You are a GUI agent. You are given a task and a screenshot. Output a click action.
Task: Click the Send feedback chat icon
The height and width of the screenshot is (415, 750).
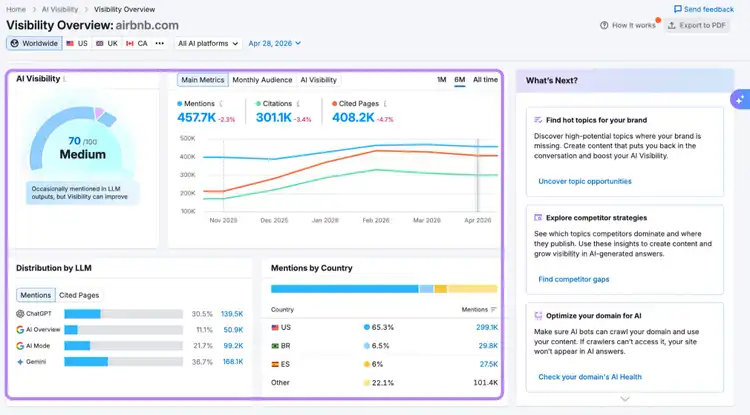click(x=677, y=9)
